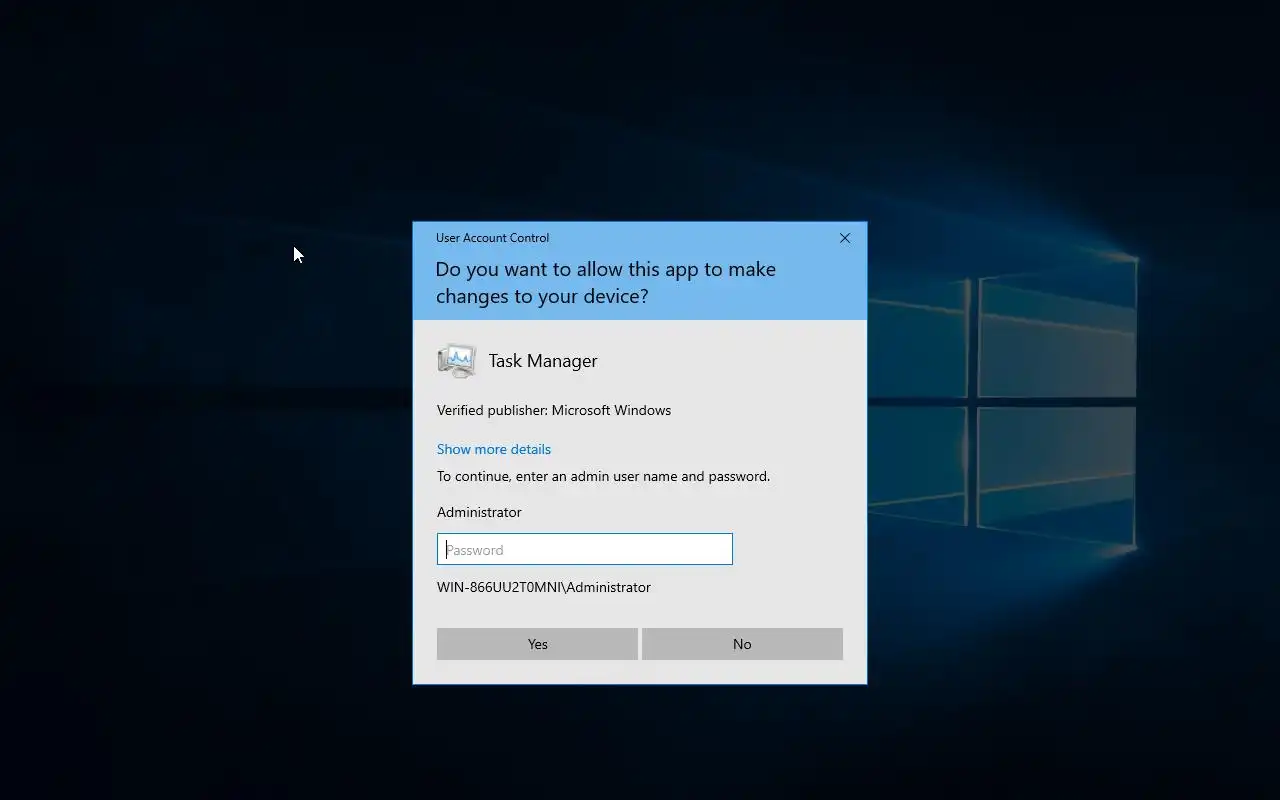Click the 'Do you want to allow' heading

tap(606, 282)
